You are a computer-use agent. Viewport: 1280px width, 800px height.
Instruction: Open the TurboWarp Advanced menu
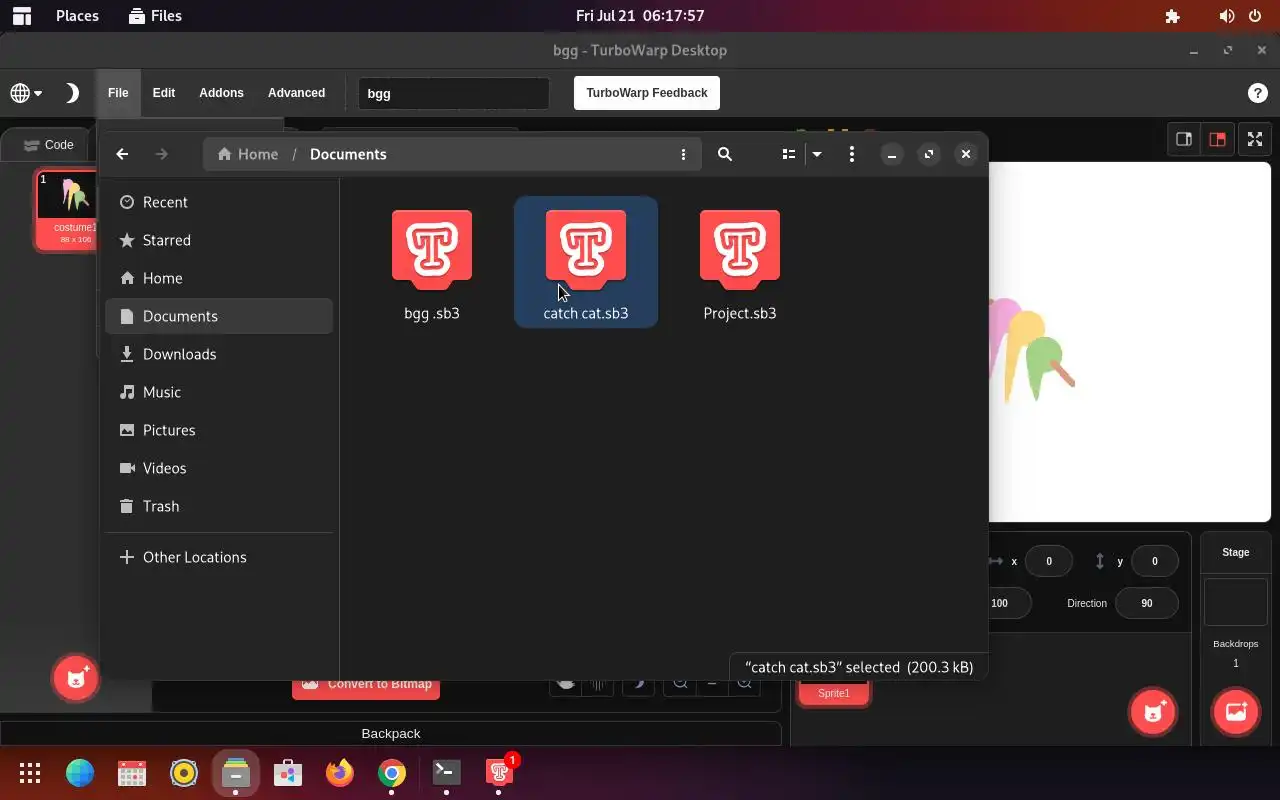click(296, 93)
